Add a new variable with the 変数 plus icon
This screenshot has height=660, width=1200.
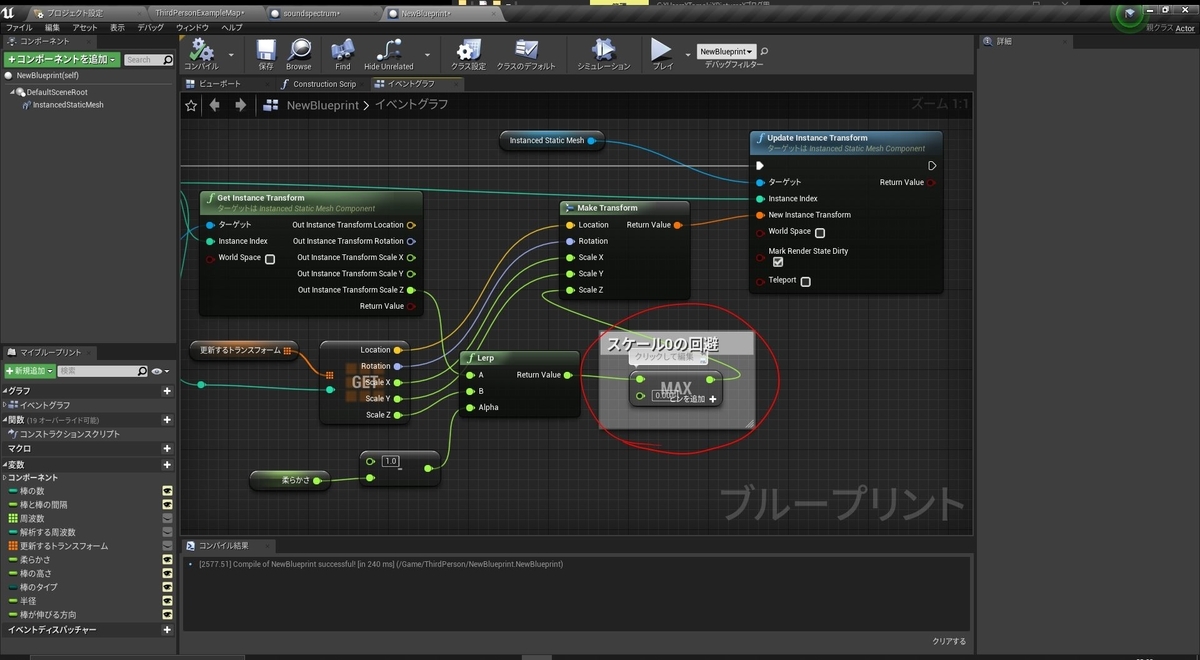pos(167,465)
